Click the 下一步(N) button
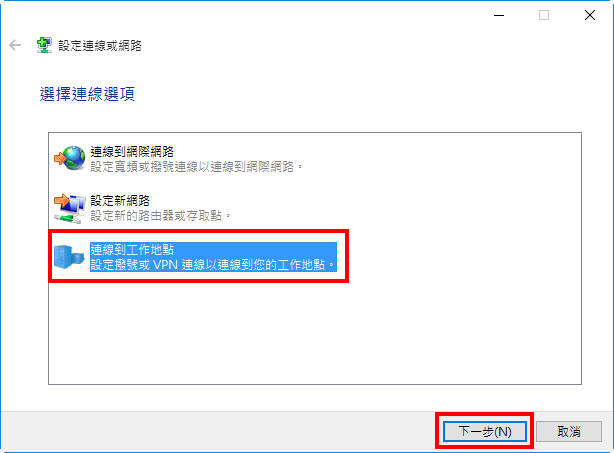The width and height of the screenshot is (614, 453). pyautogui.click(x=485, y=431)
